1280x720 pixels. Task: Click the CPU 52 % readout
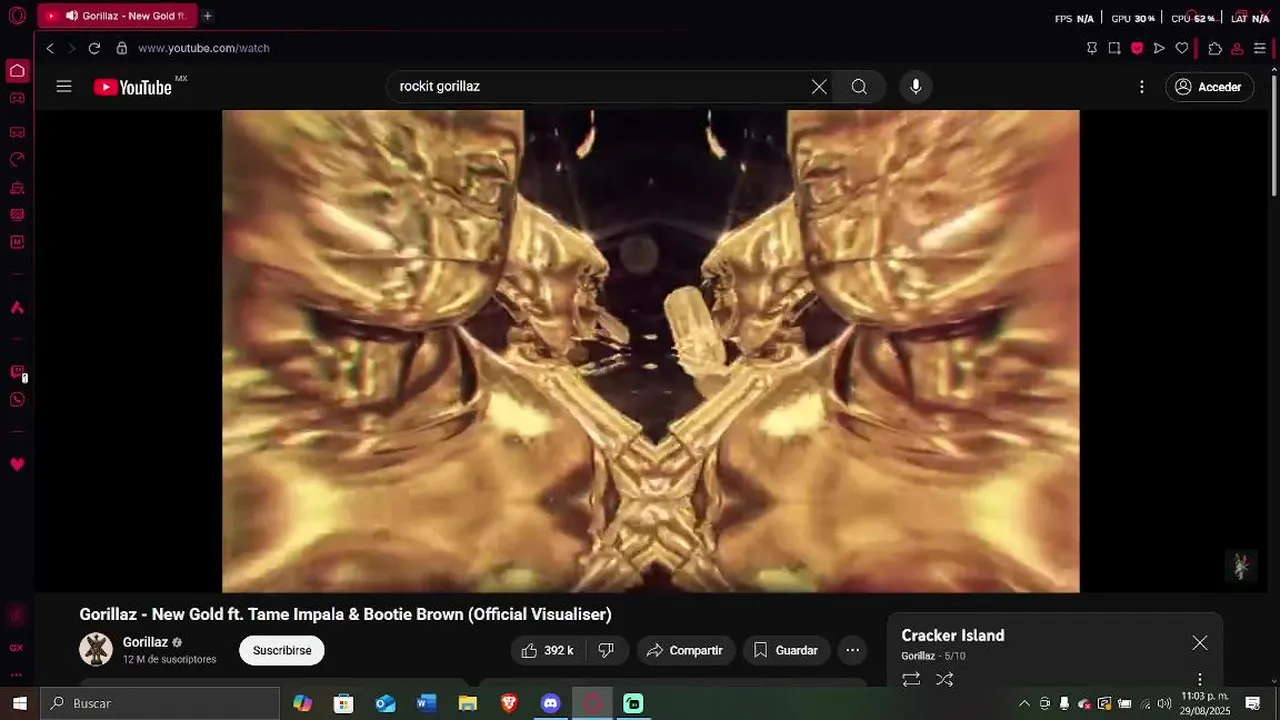coord(1193,18)
